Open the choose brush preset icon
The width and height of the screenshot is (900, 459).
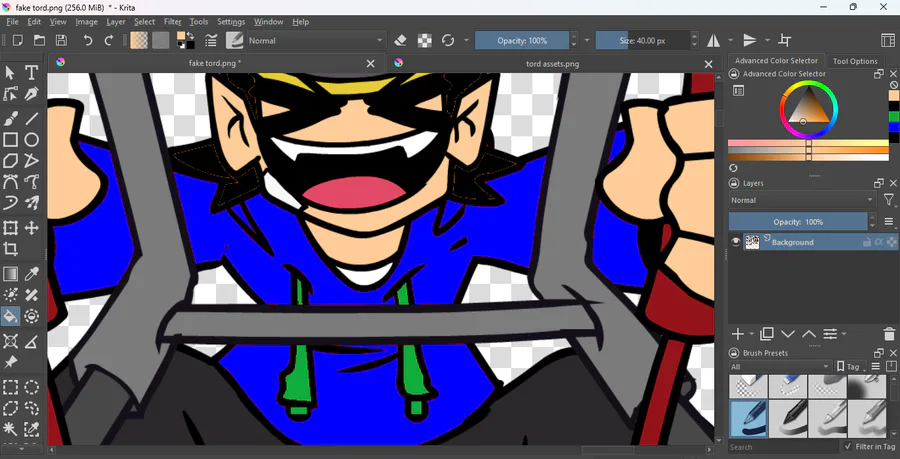(x=234, y=40)
